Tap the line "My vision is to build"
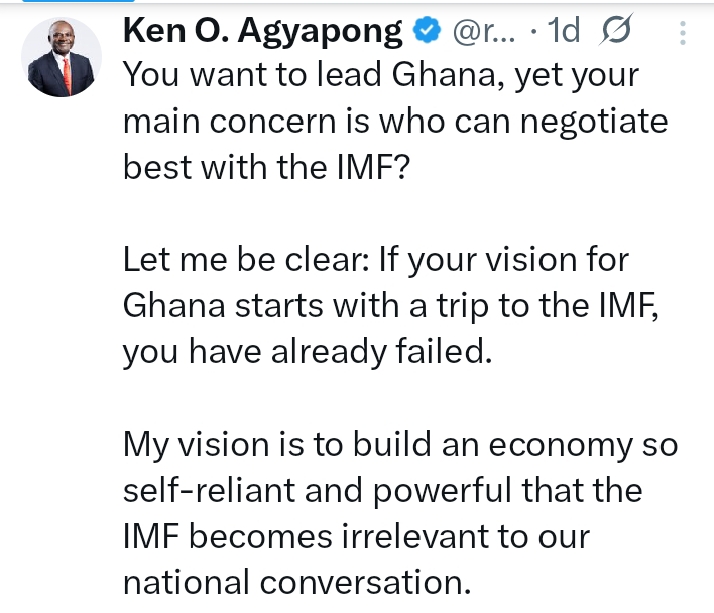714x613 pixels. (x=400, y=445)
